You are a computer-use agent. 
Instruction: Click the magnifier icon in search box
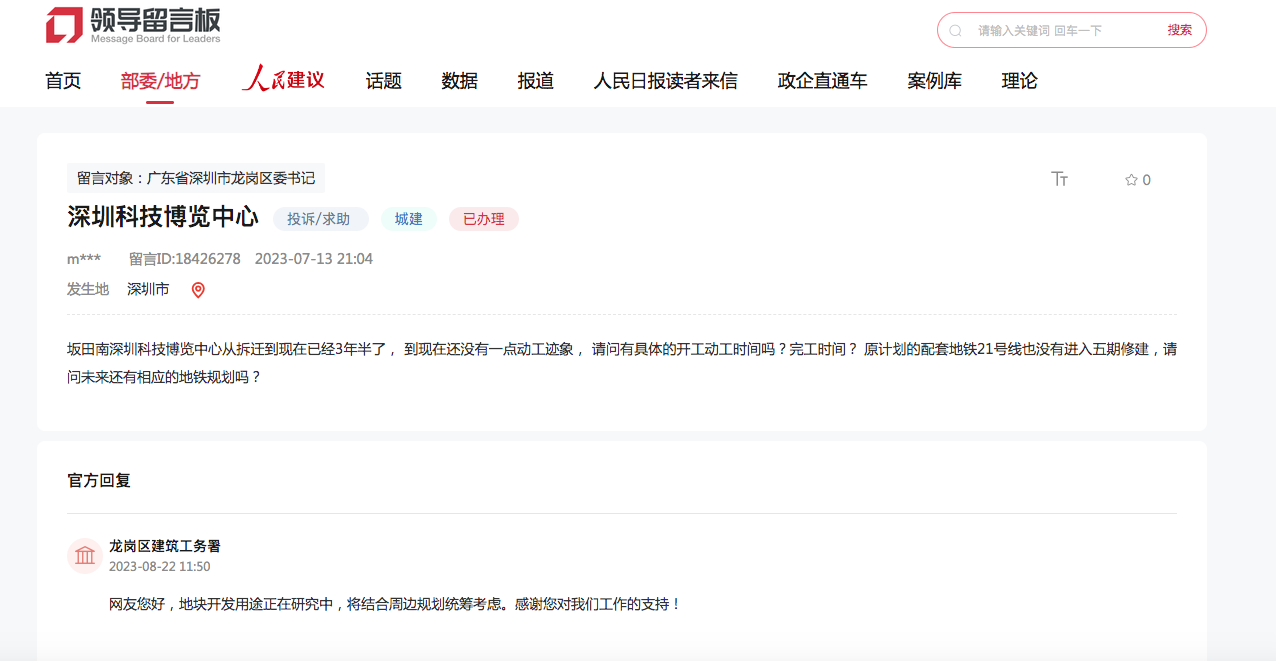(955, 31)
